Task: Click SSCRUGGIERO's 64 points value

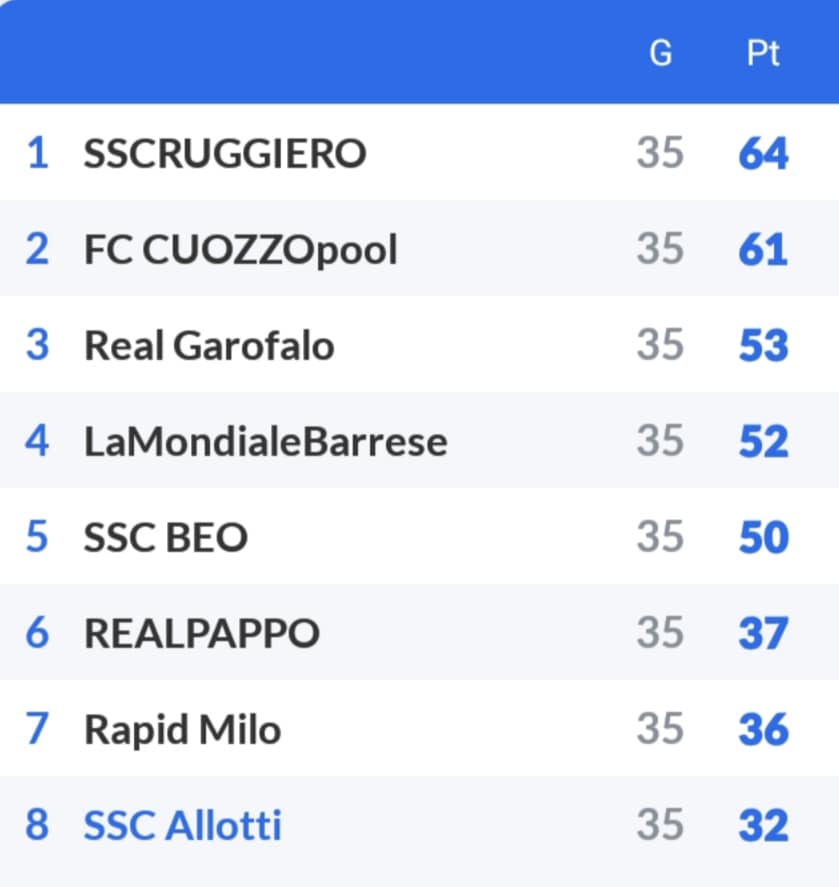Action: (763, 154)
